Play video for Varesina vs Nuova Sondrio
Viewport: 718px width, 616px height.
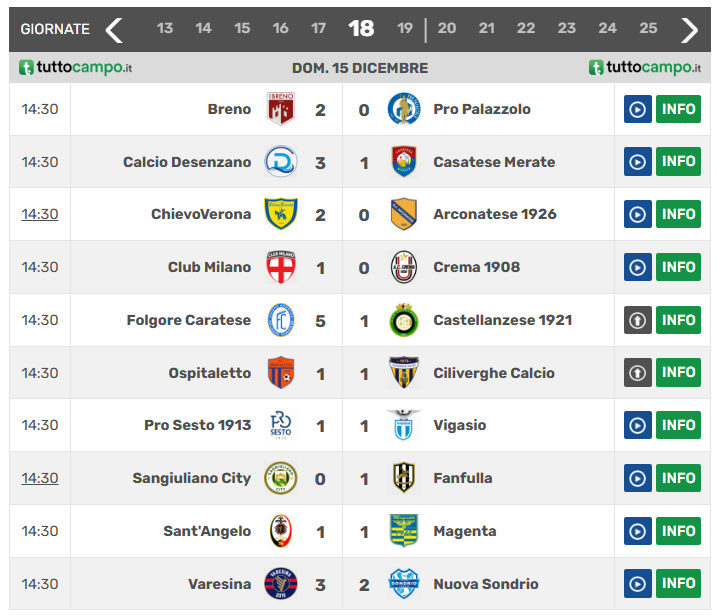[x=637, y=584]
